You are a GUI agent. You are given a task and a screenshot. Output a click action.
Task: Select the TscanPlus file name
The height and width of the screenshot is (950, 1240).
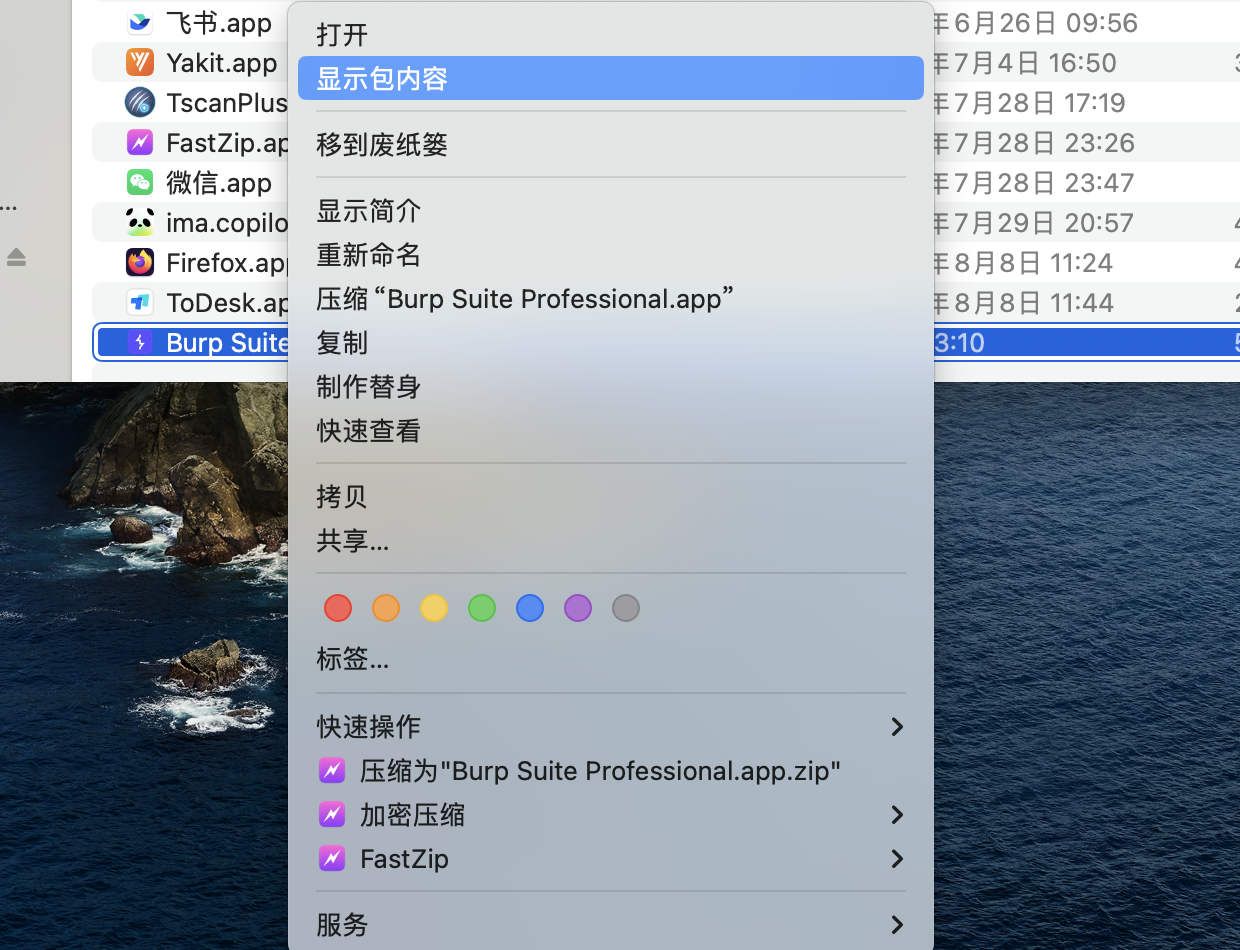(x=227, y=103)
